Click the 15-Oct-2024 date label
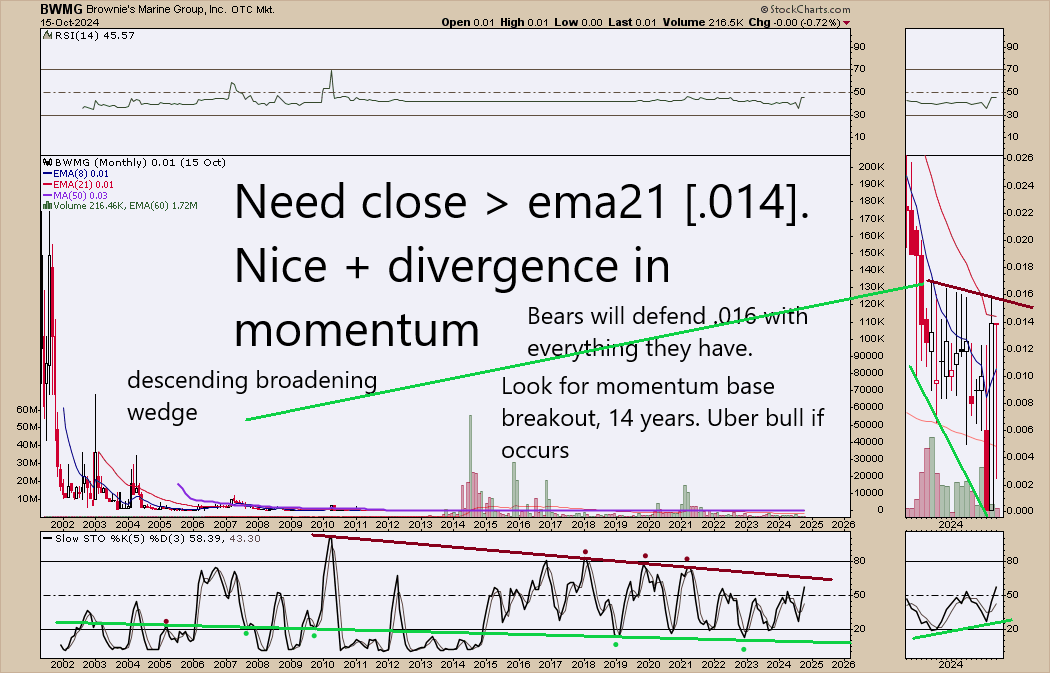1050x673 pixels. pyautogui.click(x=70, y=22)
